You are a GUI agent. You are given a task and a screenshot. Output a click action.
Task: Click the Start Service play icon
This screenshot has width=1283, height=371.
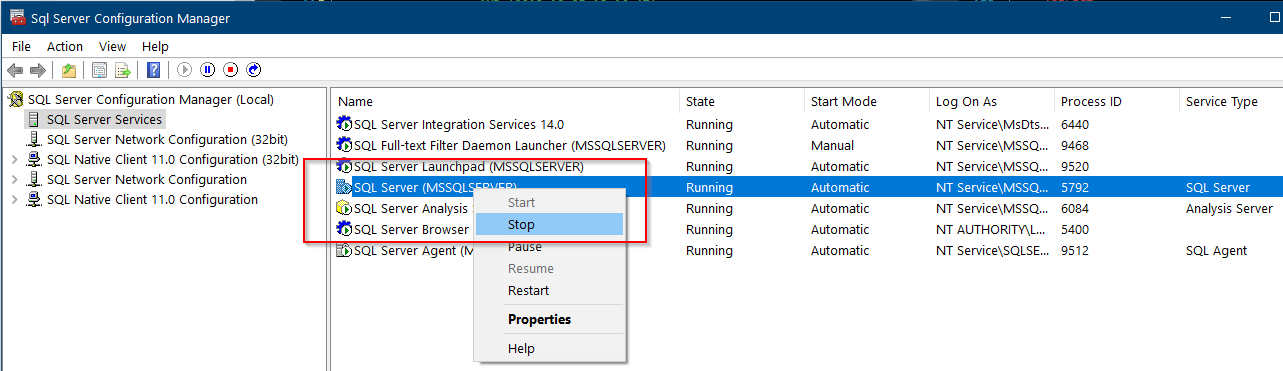(x=185, y=70)
